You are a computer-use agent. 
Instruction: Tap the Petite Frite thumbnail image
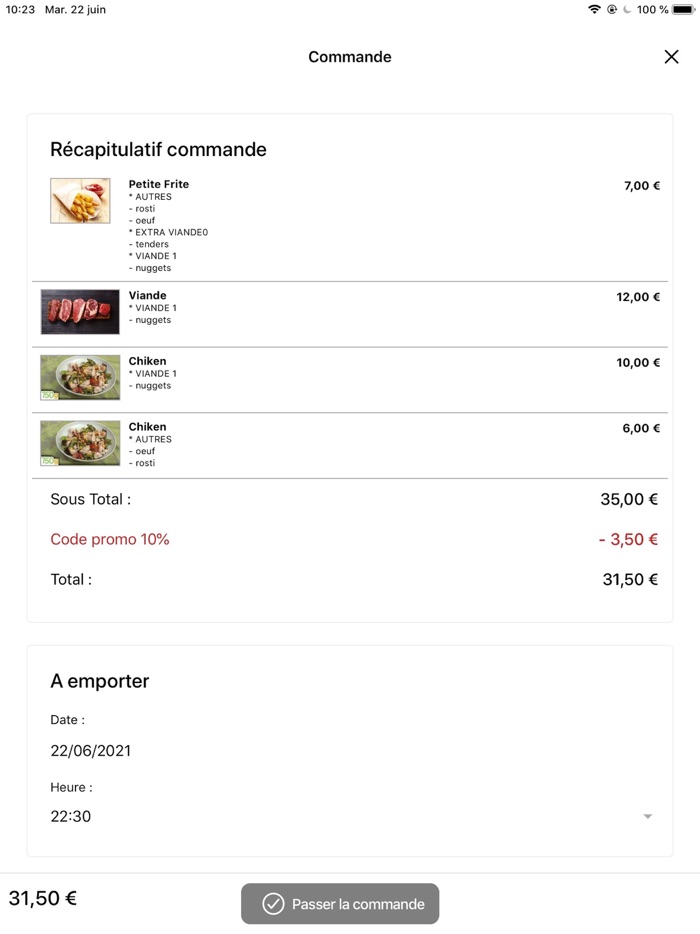click(x=80, y=201)
